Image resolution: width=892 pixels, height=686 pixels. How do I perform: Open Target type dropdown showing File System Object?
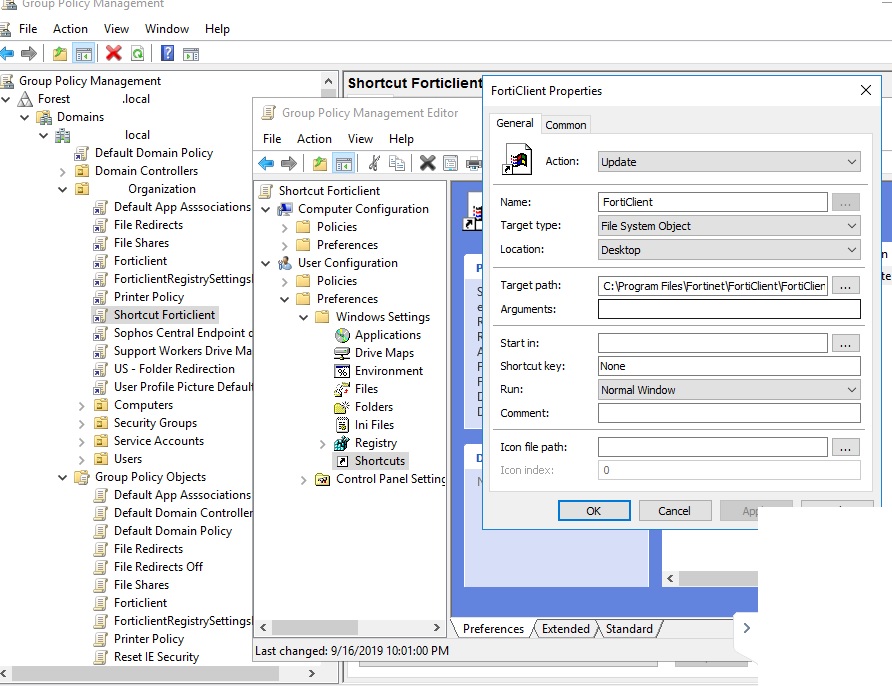729,226
